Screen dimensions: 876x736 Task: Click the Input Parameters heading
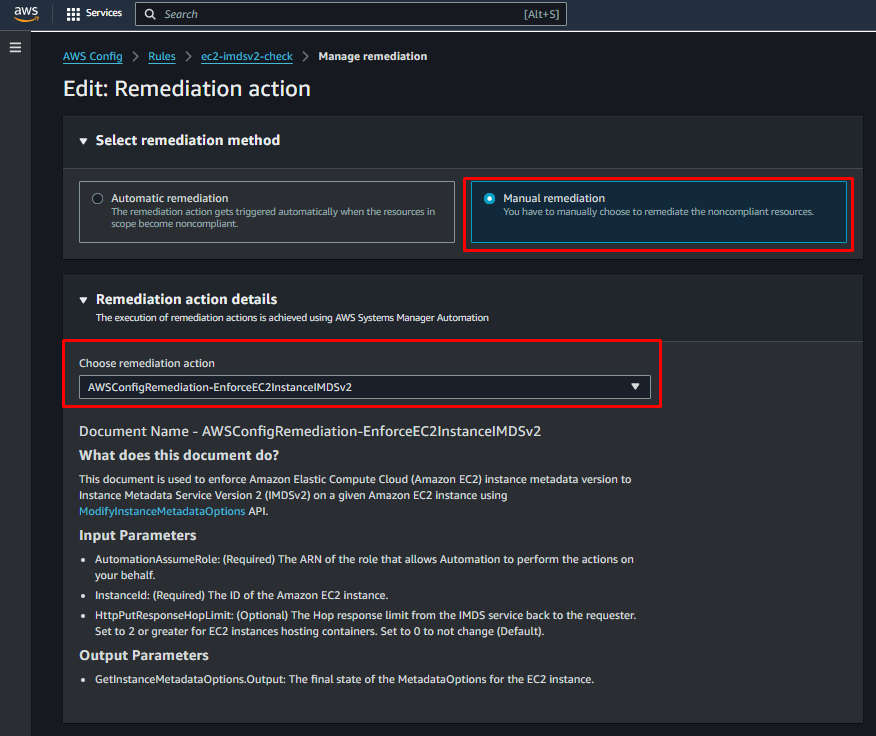tap(137, 535)
